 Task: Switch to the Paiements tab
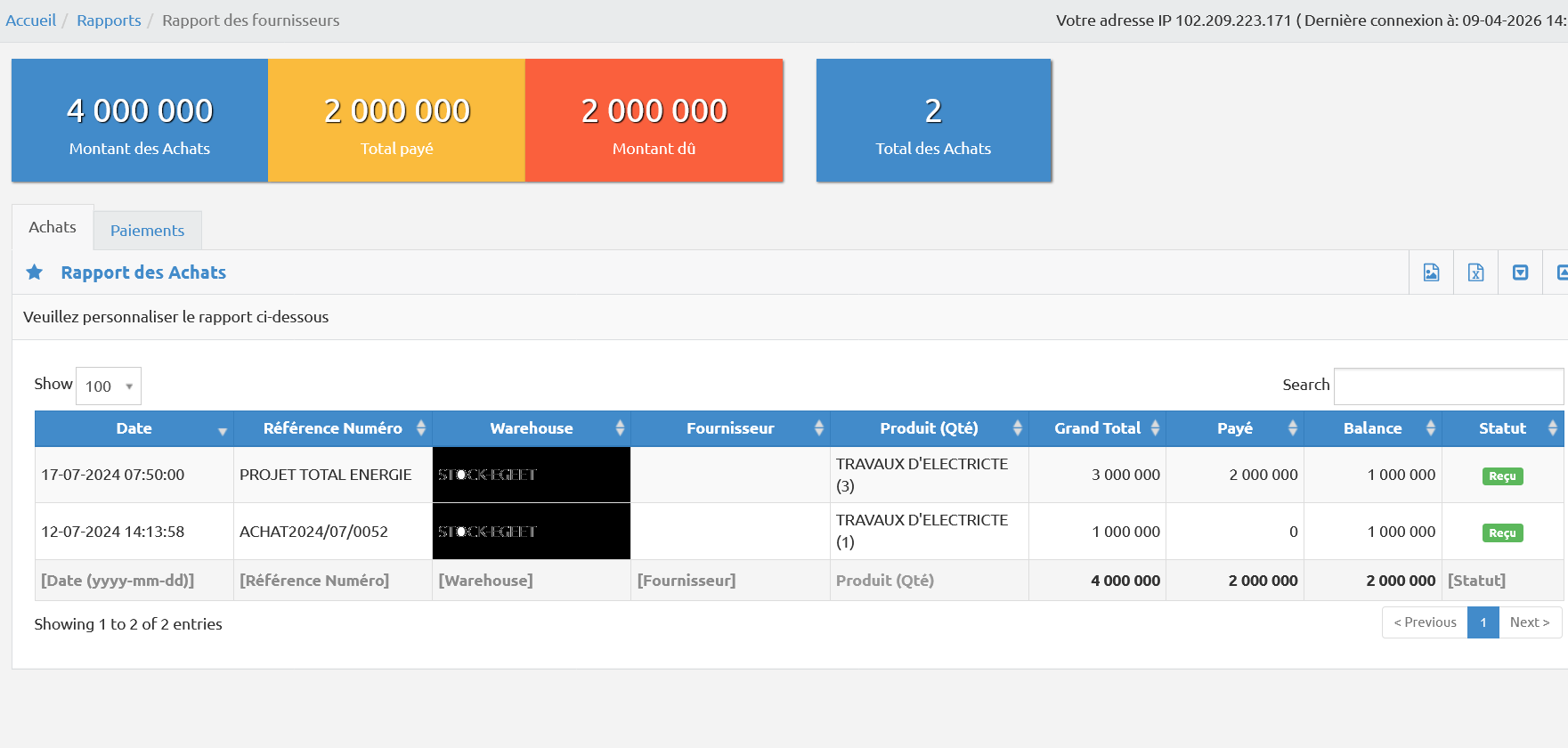point(147,231)
